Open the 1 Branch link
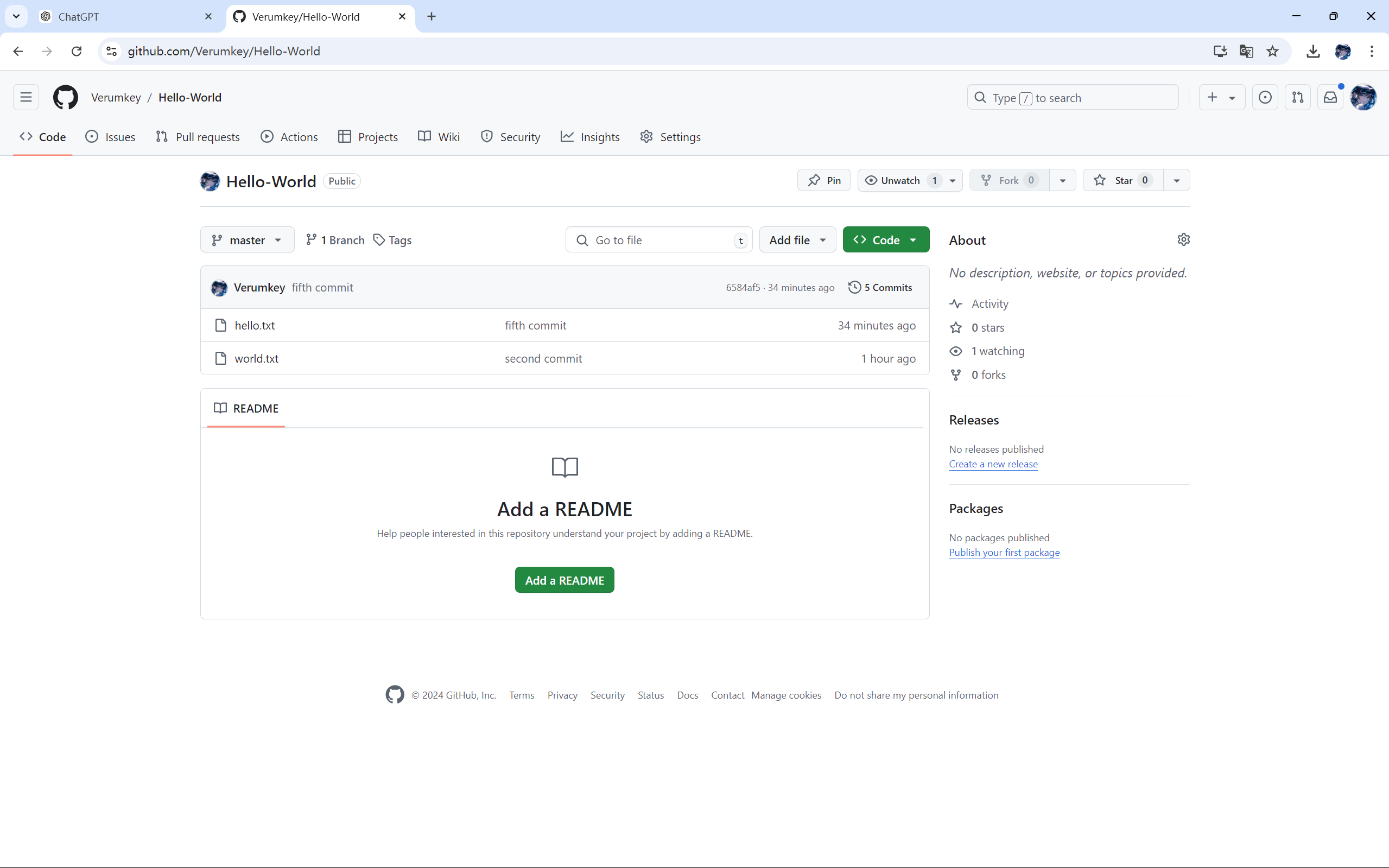Screen dimensions: 1389x868 tap(335, 240)
